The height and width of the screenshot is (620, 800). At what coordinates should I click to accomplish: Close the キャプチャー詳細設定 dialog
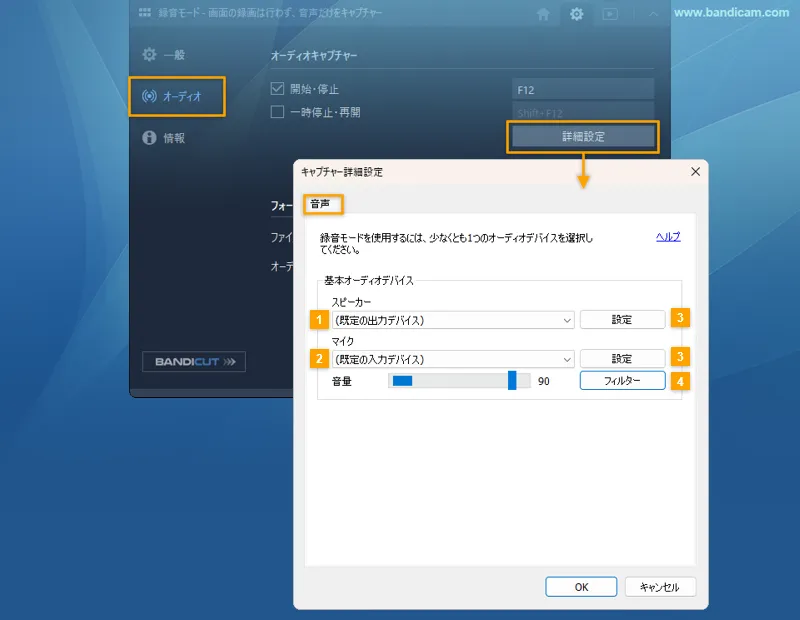pyautogui.click(x=695, y=172)
